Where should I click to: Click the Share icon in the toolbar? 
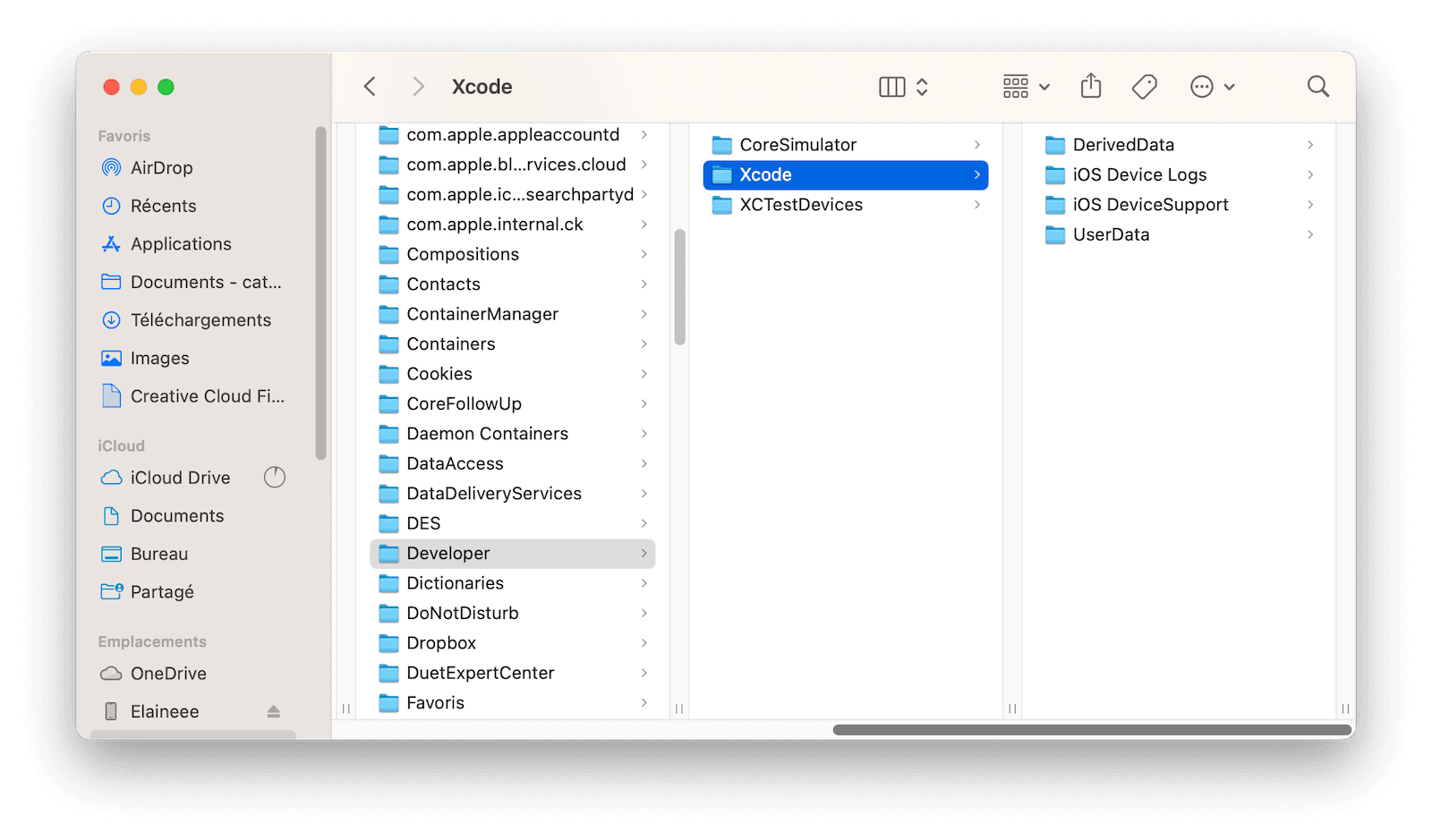pyautogui.click(x=1090, y=86)
